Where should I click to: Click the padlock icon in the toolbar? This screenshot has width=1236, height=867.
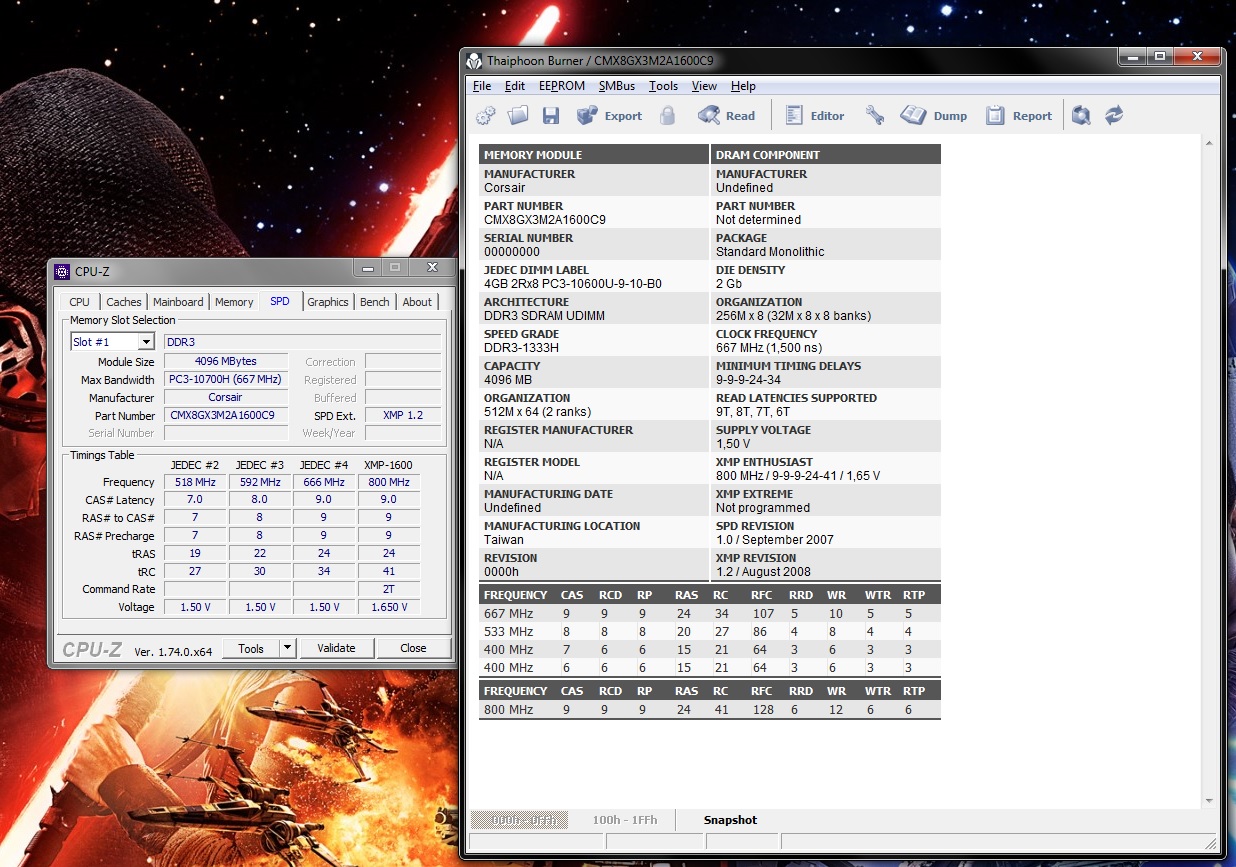[x=668, y=116]
